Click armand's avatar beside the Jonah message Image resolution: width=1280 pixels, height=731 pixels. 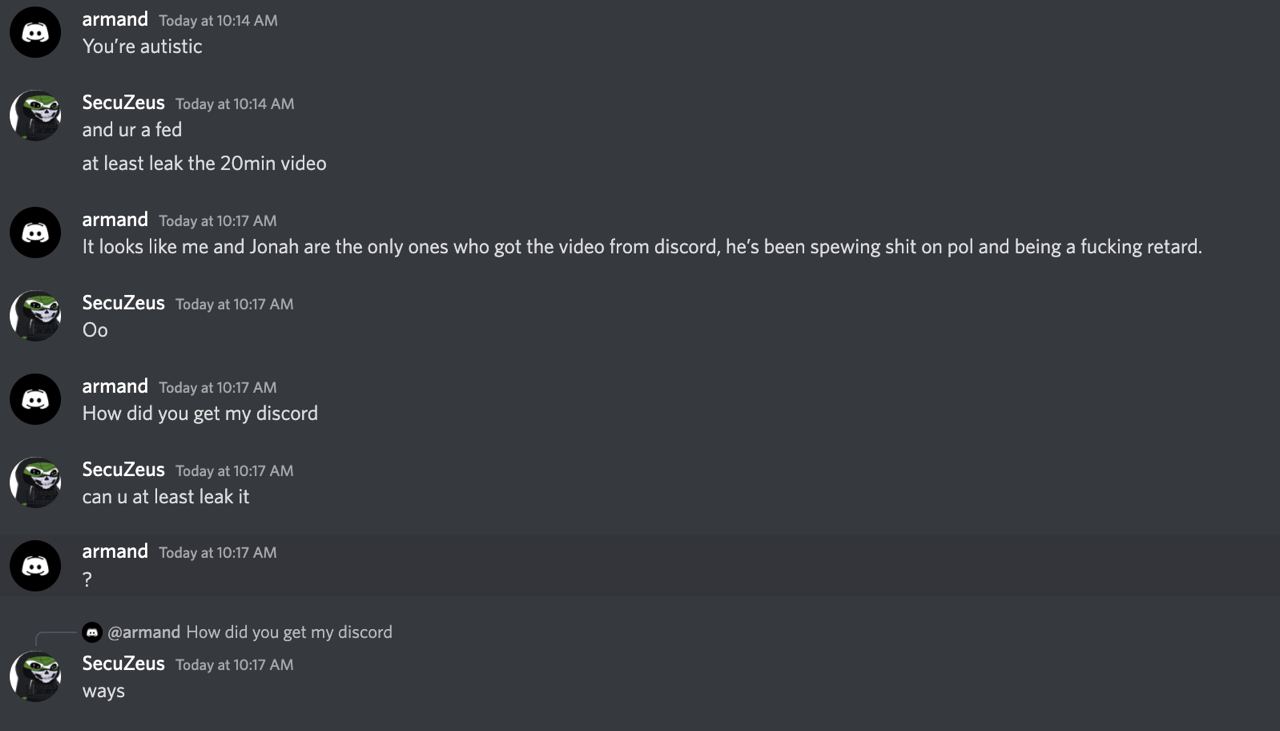[x=36, y=233]
